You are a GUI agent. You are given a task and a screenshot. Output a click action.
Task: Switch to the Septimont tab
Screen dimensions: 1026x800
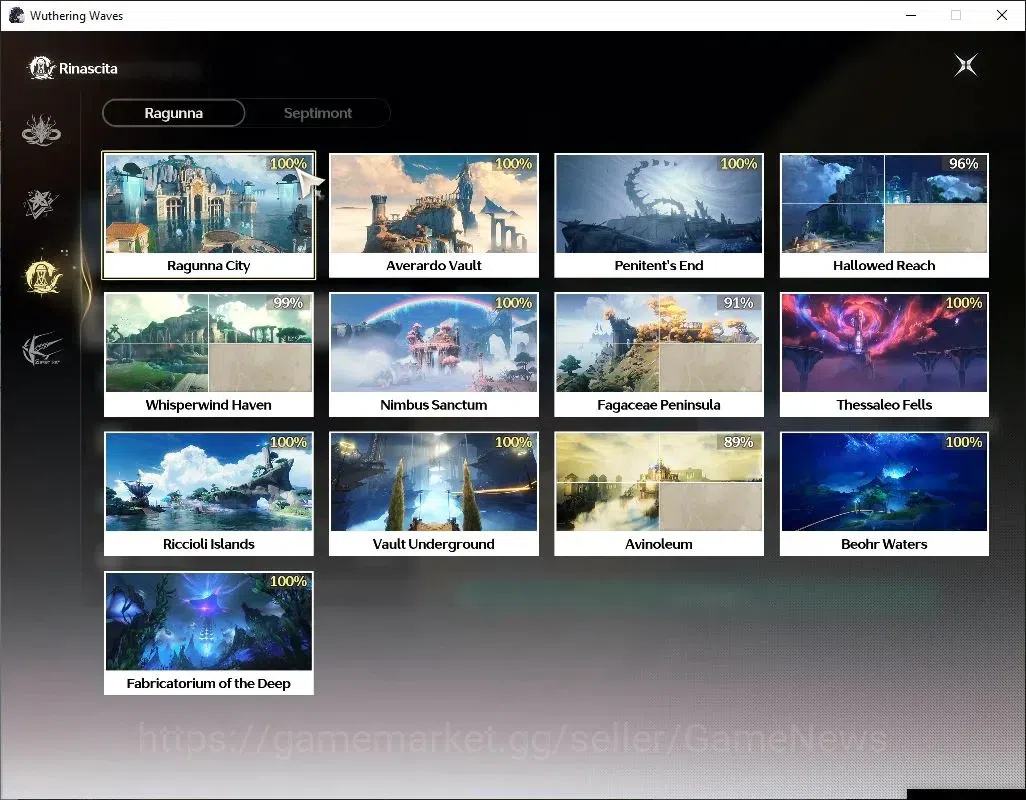(317, 113)
